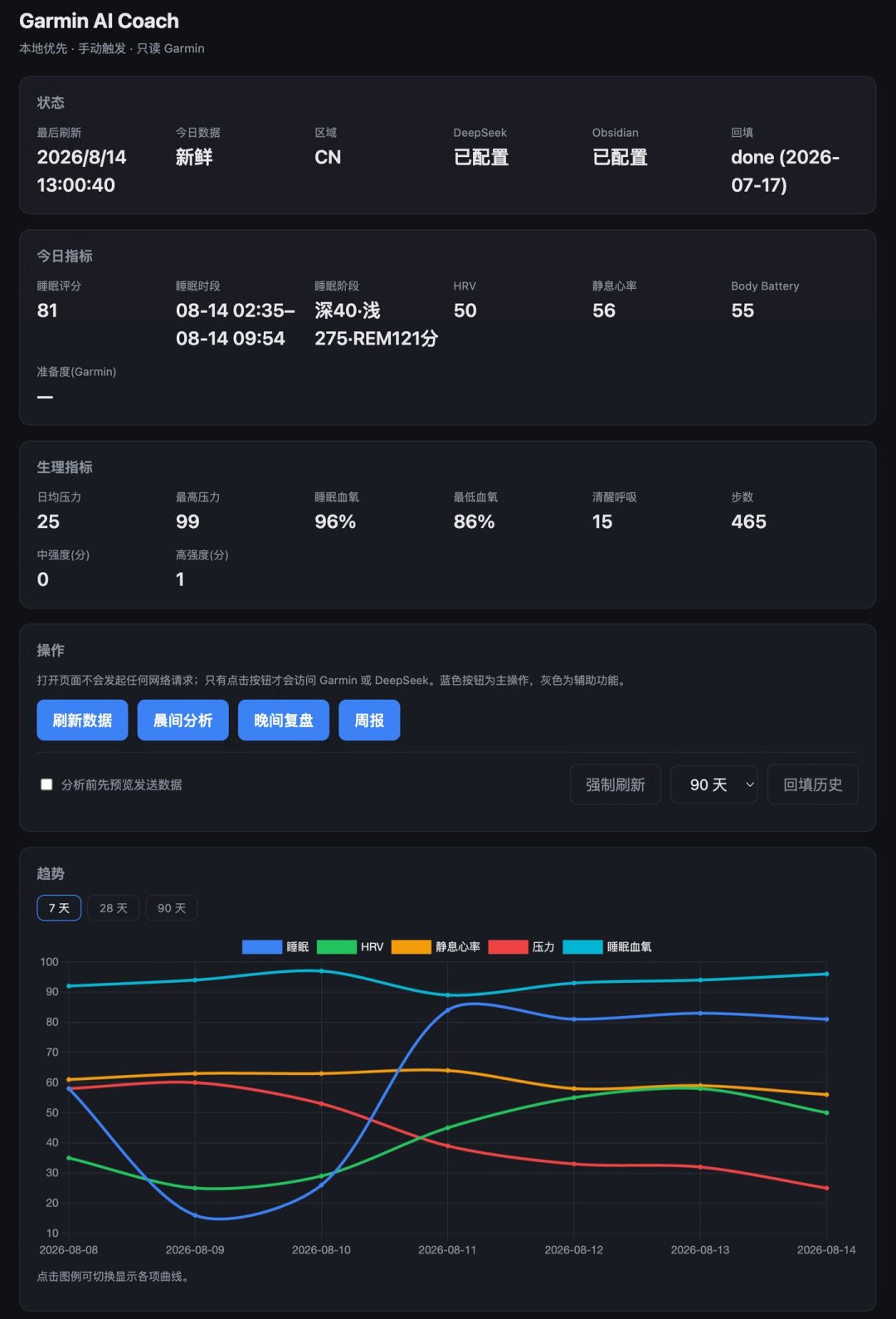896x1319 pixels.
Task: Click x-axis date label 2026-08-08
Action: 69,1250
